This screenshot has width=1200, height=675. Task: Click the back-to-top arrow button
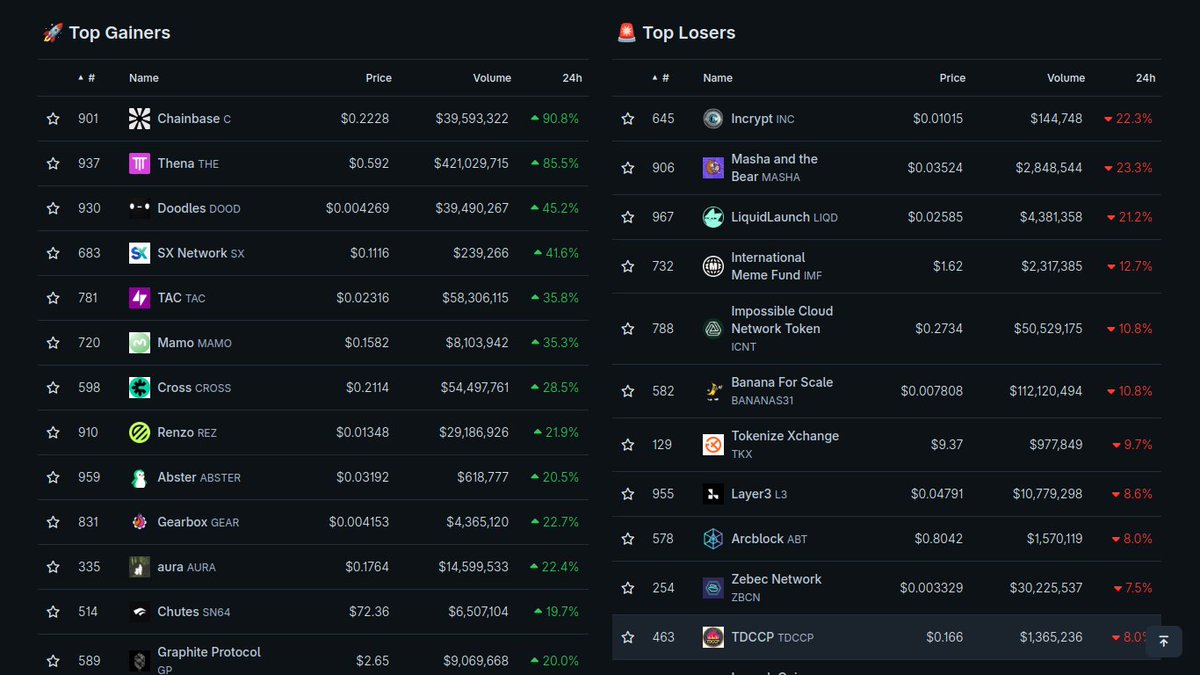click(1164, 641)
